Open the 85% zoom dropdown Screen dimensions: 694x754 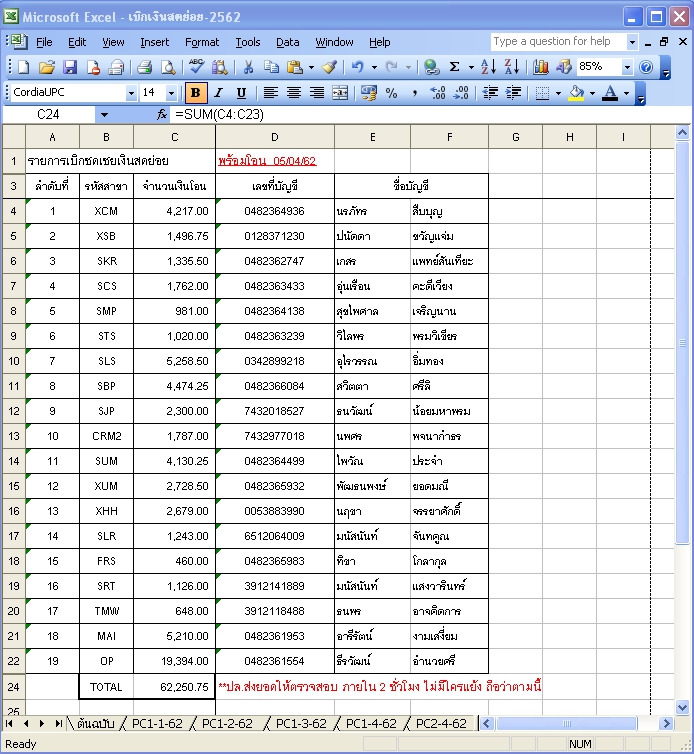[x=627, y=67]
